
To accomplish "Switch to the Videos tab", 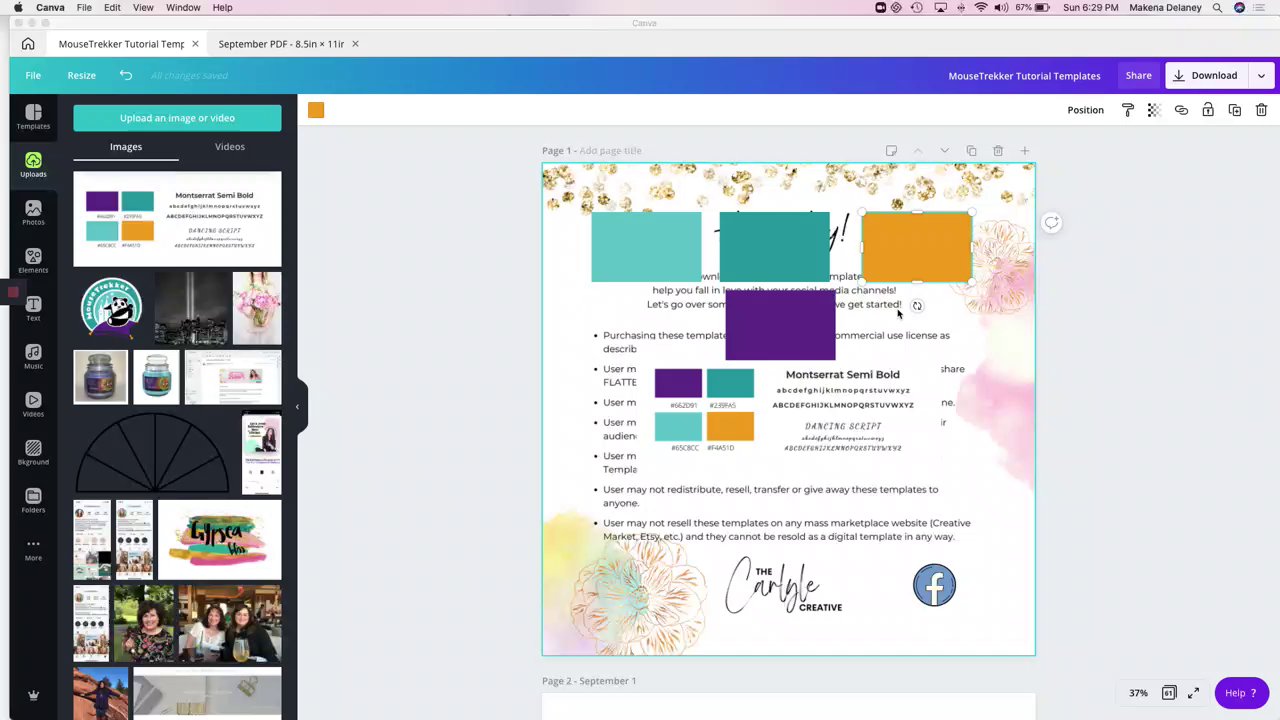I will coord(230,147).
